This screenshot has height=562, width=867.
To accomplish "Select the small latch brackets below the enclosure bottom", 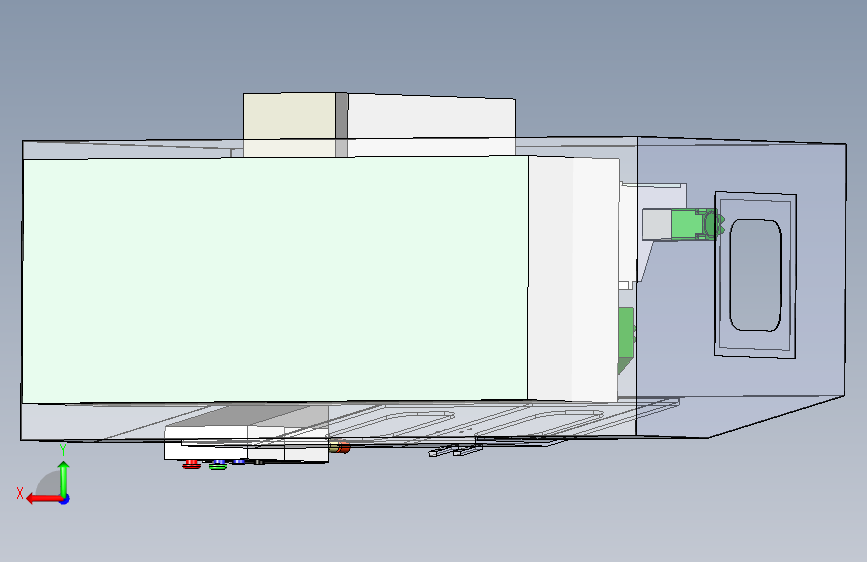I will click(455, 451).
